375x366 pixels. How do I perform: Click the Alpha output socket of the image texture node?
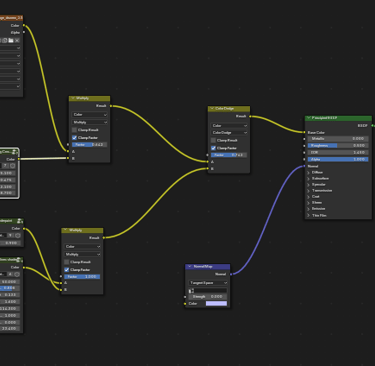pos(24,32)
